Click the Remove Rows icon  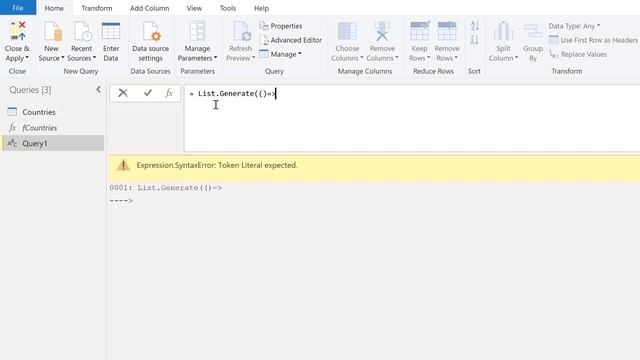tap(447, 31)
